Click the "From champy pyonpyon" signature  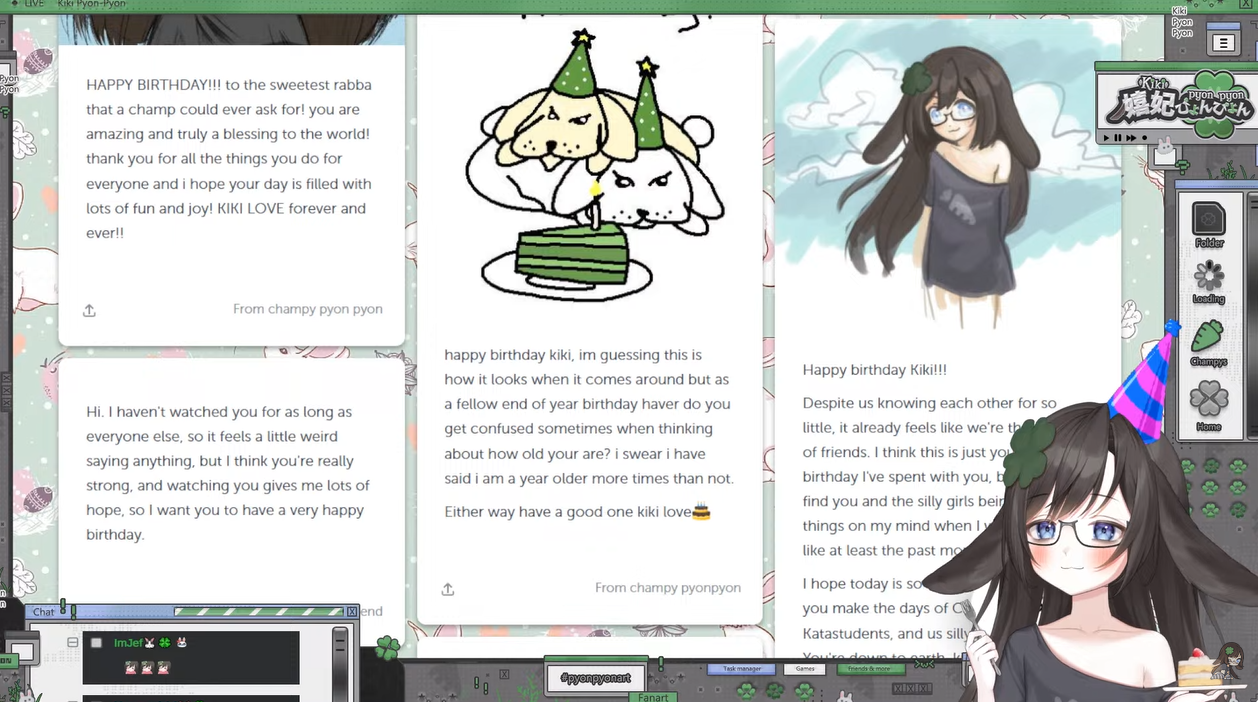(x=668, y=587)
